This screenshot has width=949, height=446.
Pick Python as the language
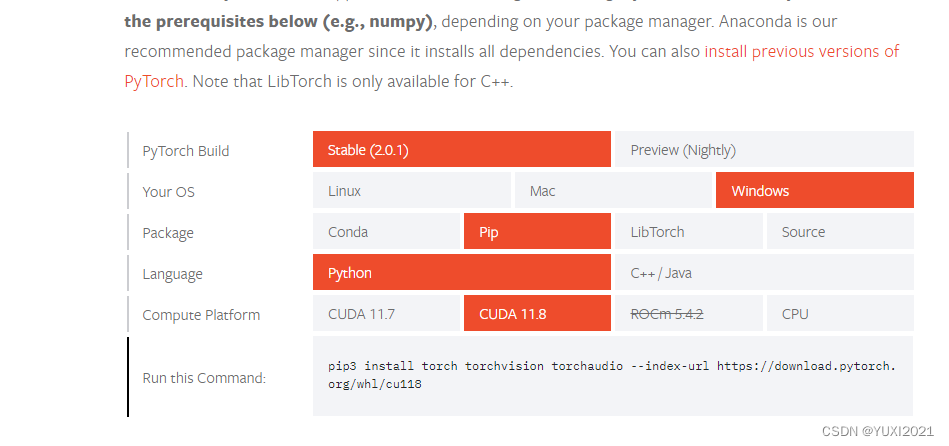pyautogui.click(x=461, y=273)
